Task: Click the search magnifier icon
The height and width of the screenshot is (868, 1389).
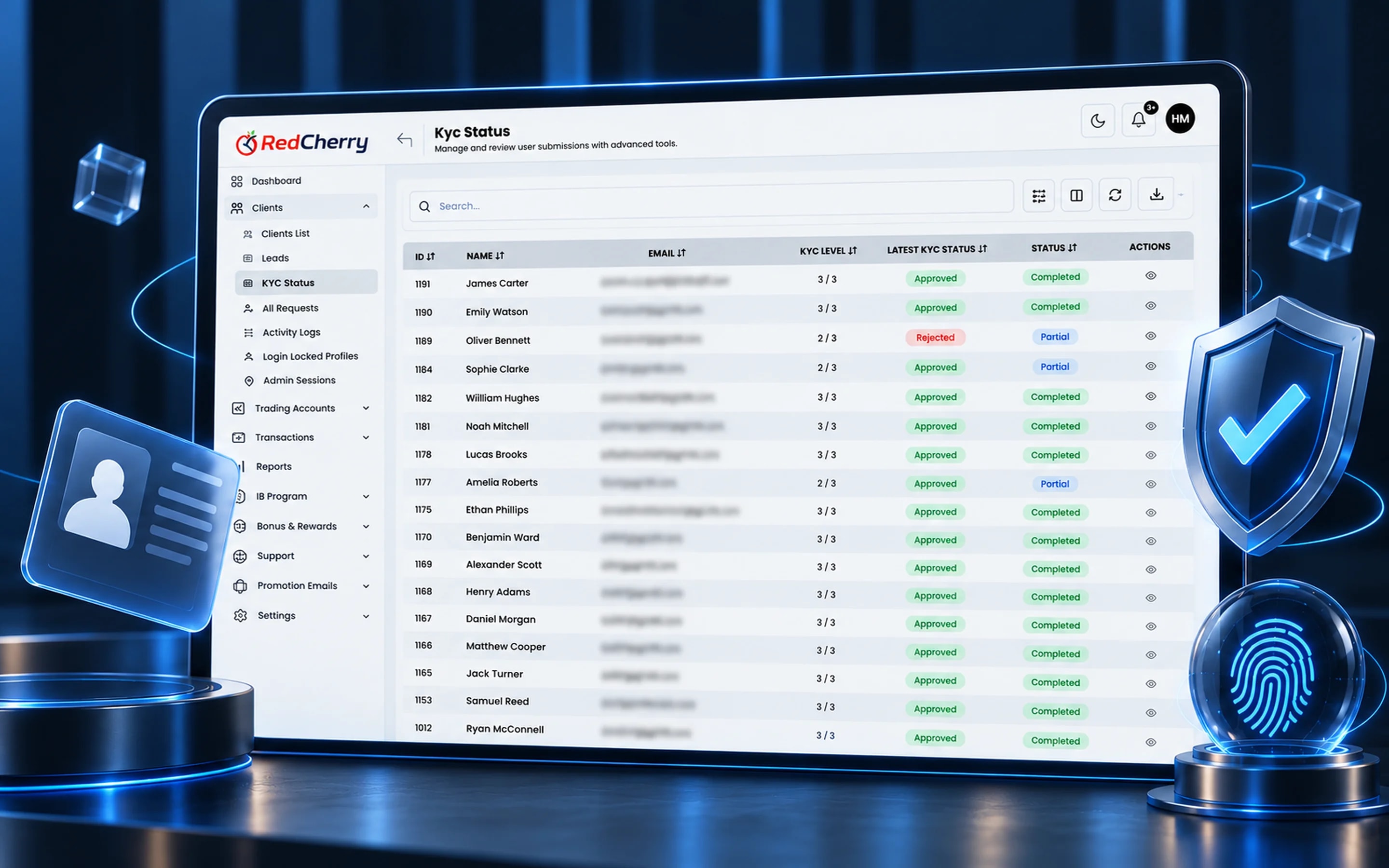Action: click(425, 207)
